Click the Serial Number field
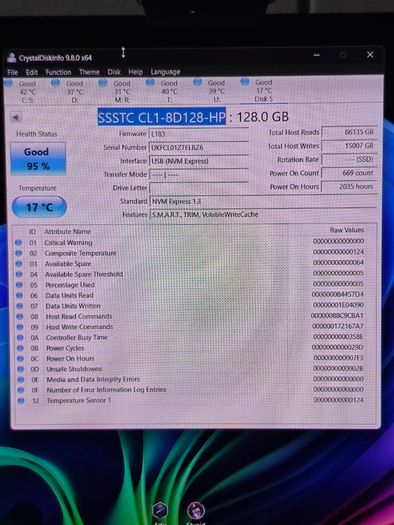394x525 pixels. (199, 147)
